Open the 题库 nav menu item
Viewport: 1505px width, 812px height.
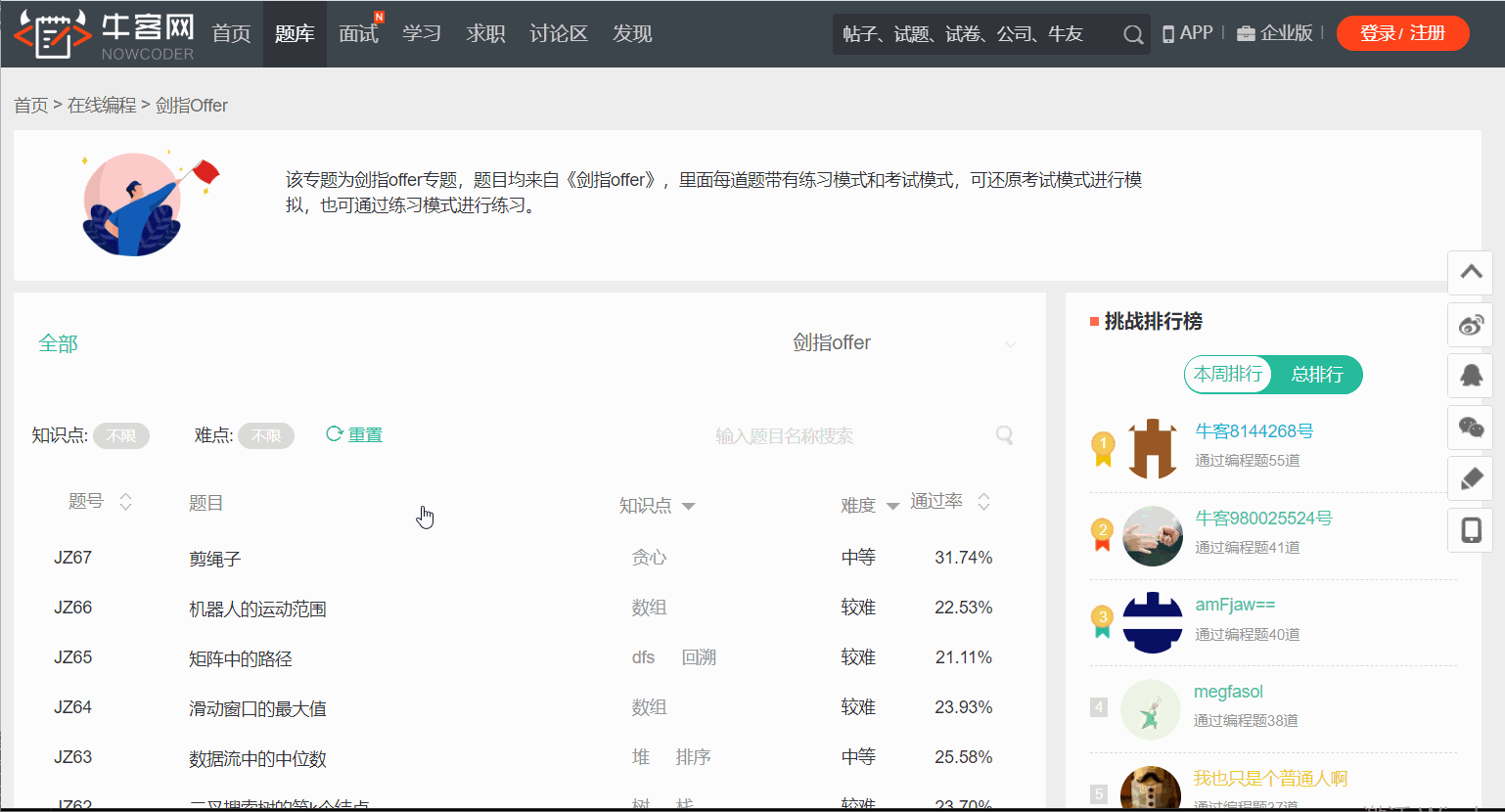tap(295, 34)
